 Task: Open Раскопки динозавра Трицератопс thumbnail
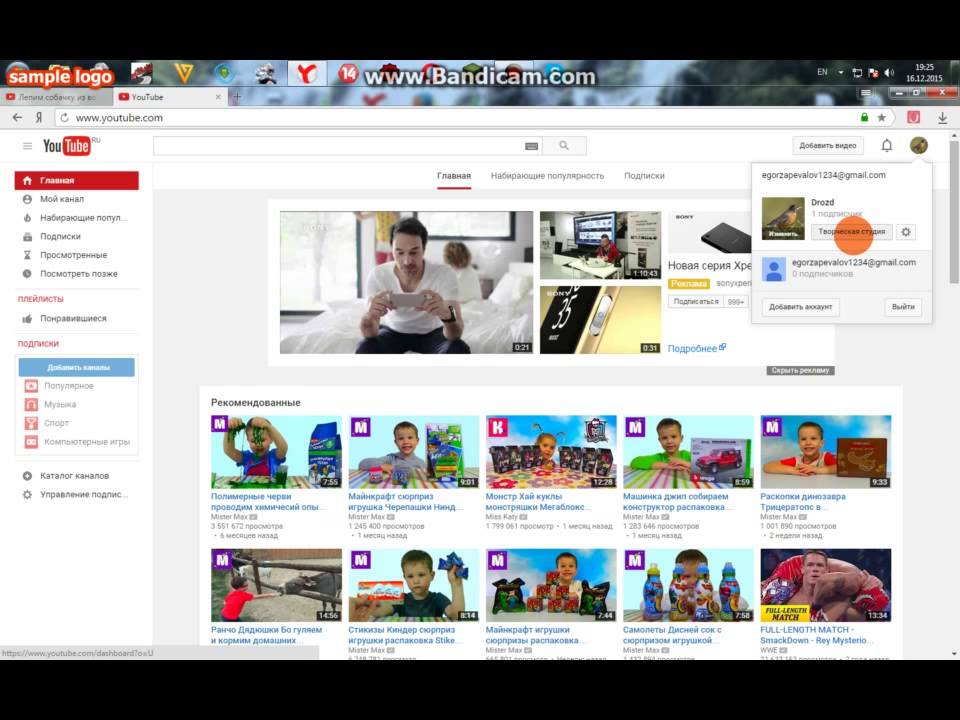pos(826,452)
